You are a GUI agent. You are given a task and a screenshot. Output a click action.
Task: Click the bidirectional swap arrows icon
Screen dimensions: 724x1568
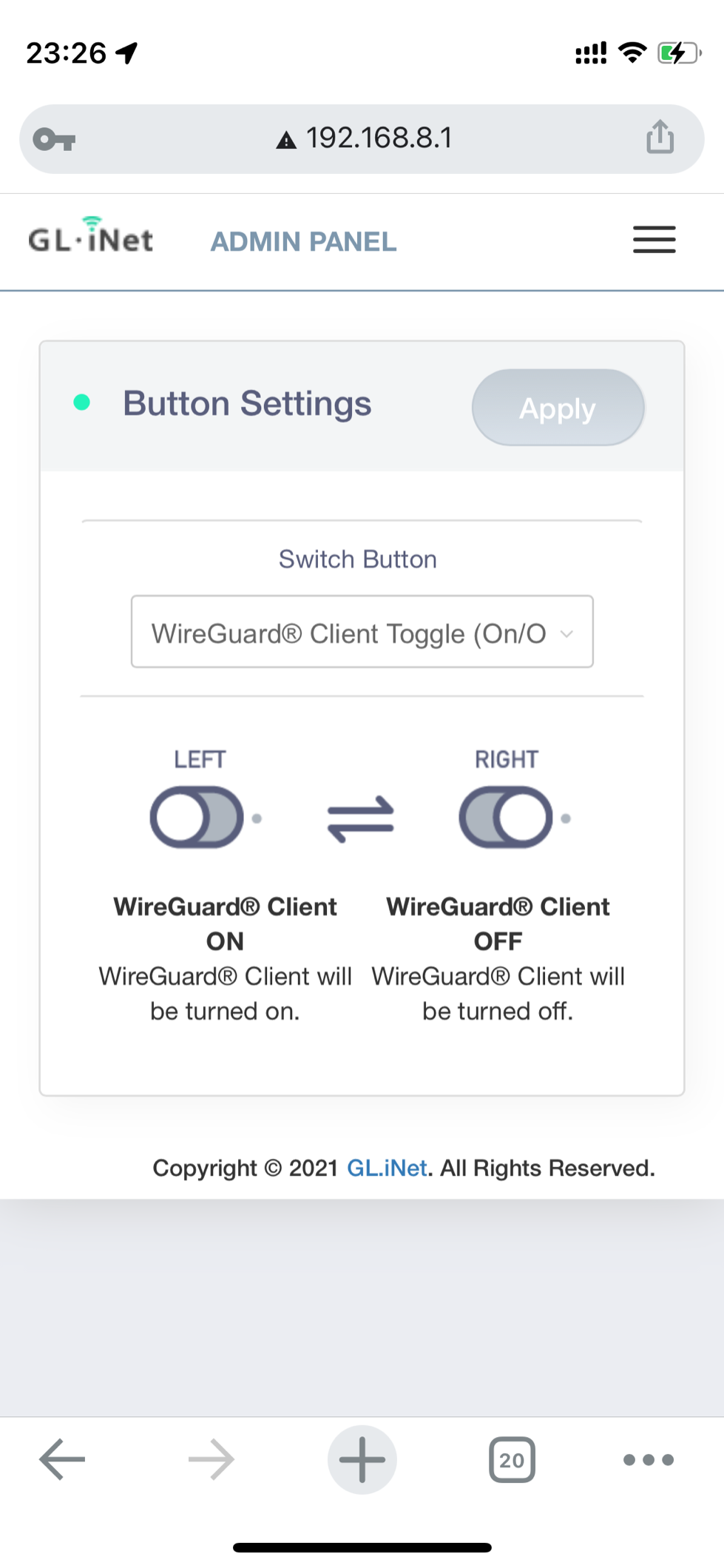[x=361, y=818]
